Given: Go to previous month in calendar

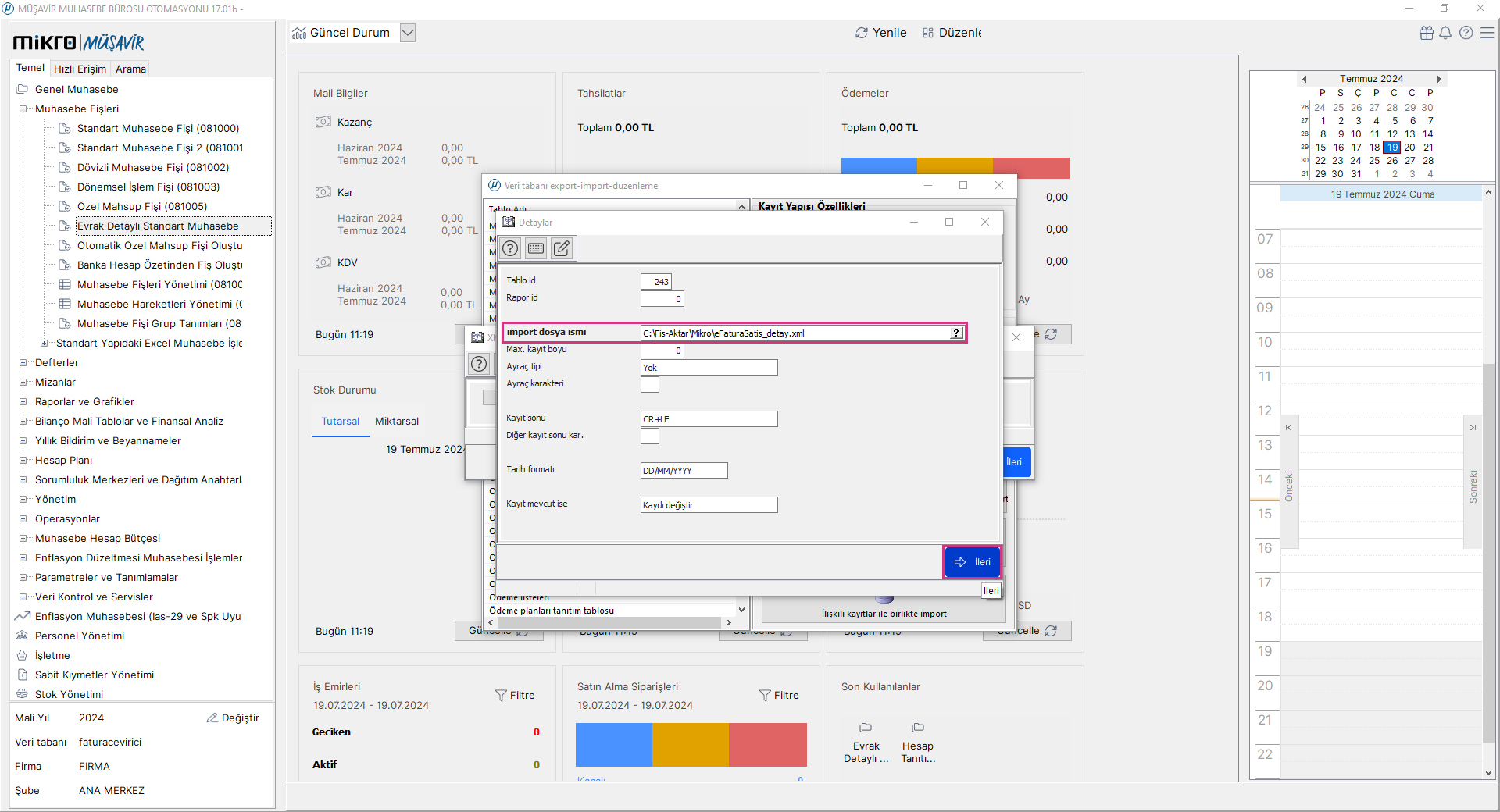Looking at the screenshot, I should 1304,79.
